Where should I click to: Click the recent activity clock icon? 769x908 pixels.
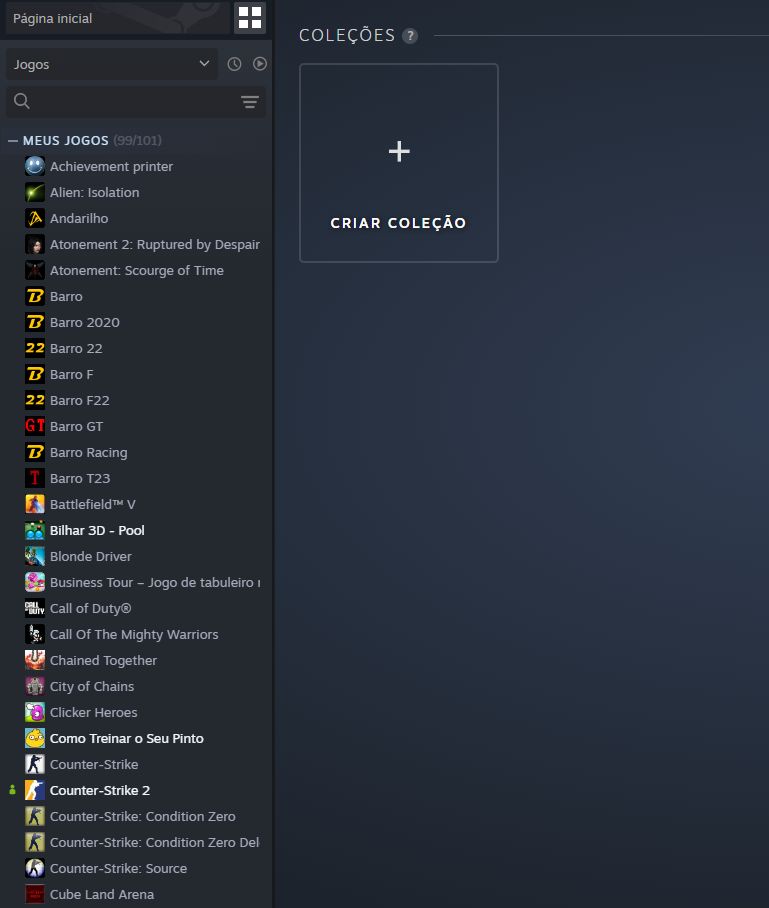pos(234,64)
